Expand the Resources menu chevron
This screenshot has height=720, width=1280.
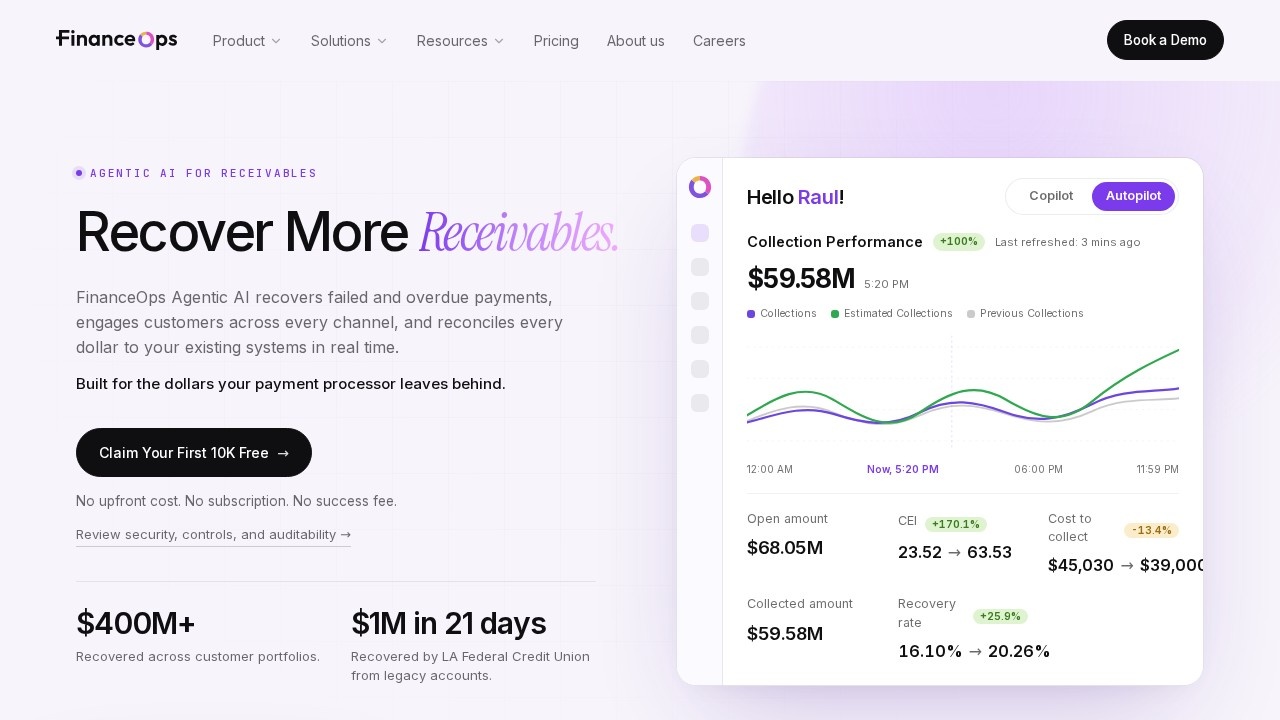point(499,41)
